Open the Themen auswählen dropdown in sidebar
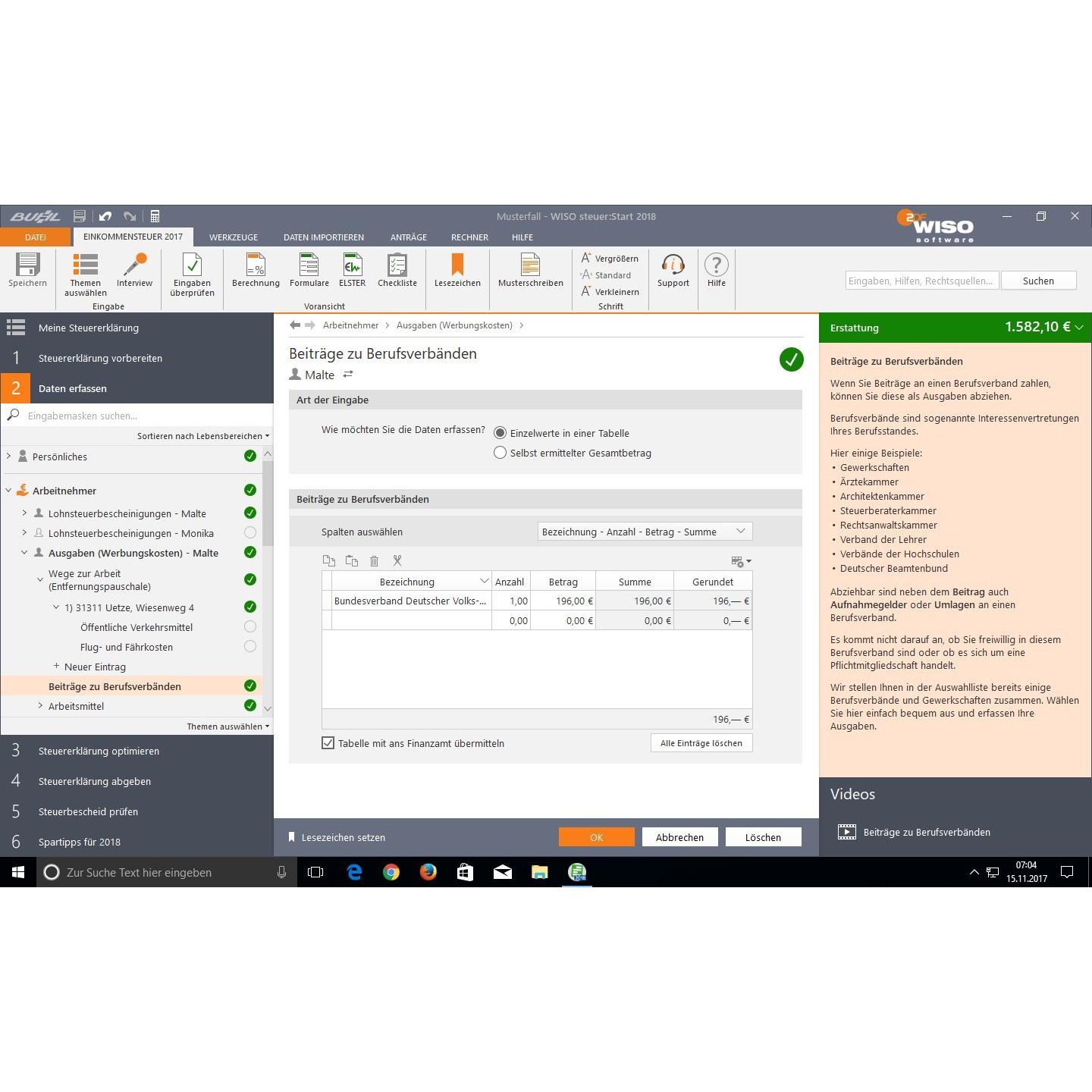 228,726
